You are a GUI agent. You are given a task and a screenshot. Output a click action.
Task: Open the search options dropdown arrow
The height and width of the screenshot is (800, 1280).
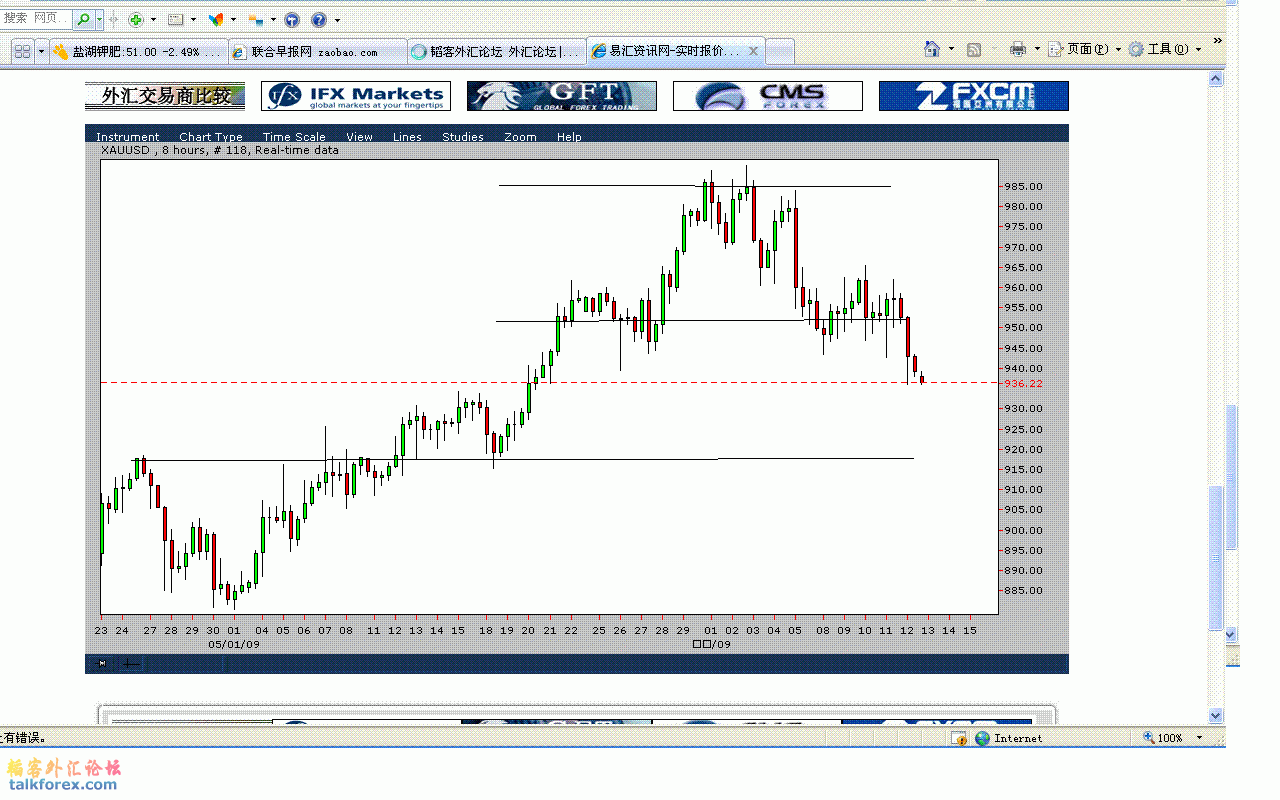100,19
